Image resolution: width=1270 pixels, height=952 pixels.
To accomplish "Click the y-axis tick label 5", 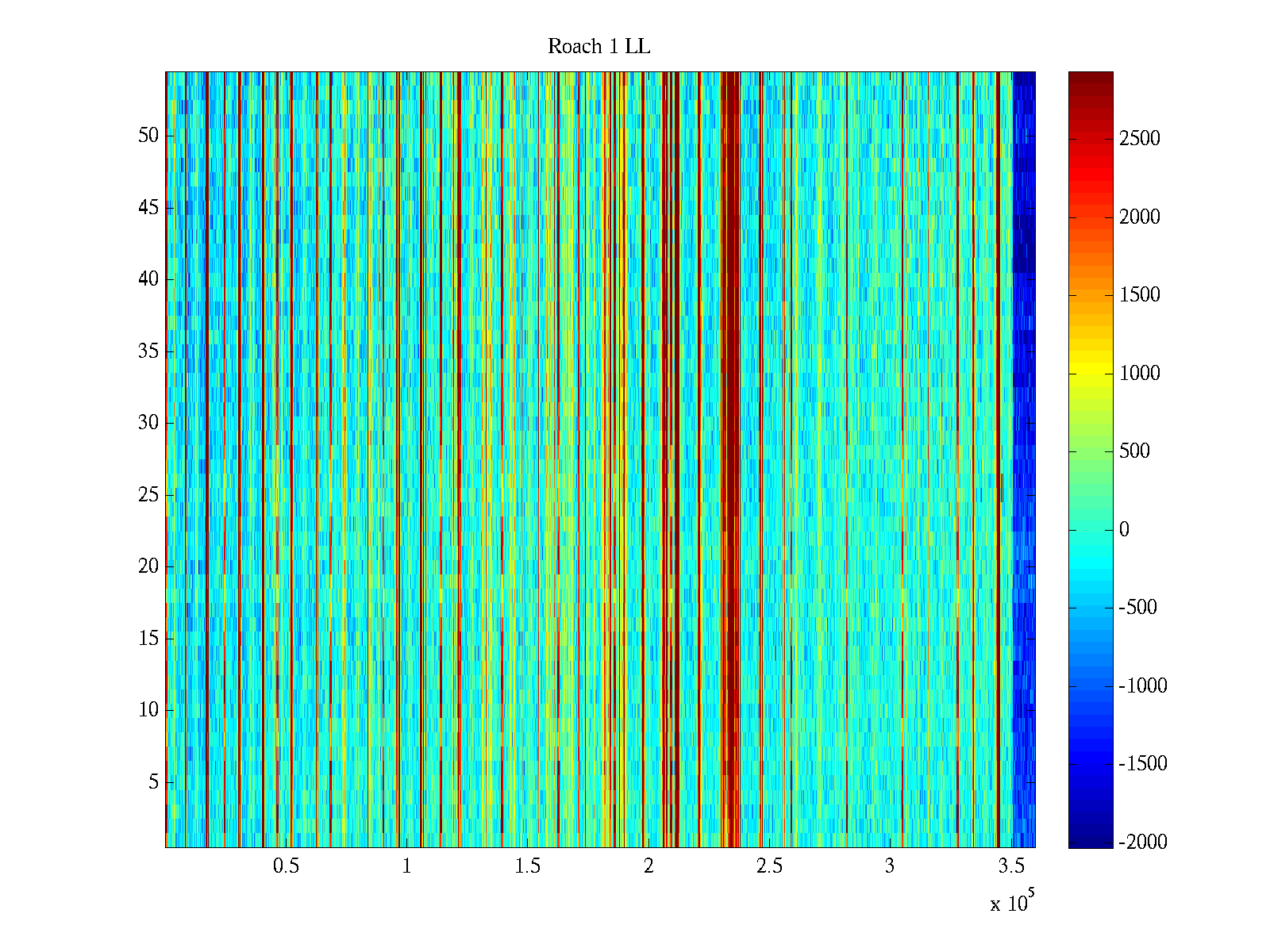I will pos(153,782).
